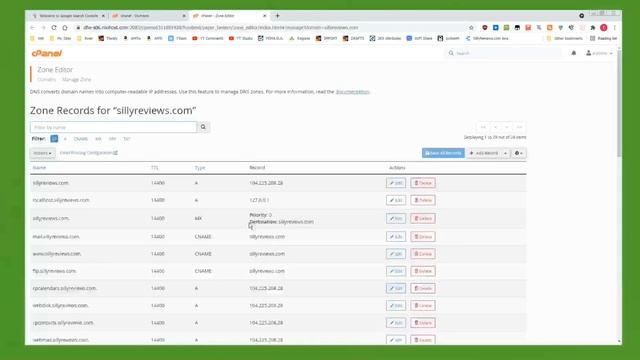The width and height of the screenshot is (640, 360).
Task: Close the Zone Editor browser tab
Action: pos(264,16)
